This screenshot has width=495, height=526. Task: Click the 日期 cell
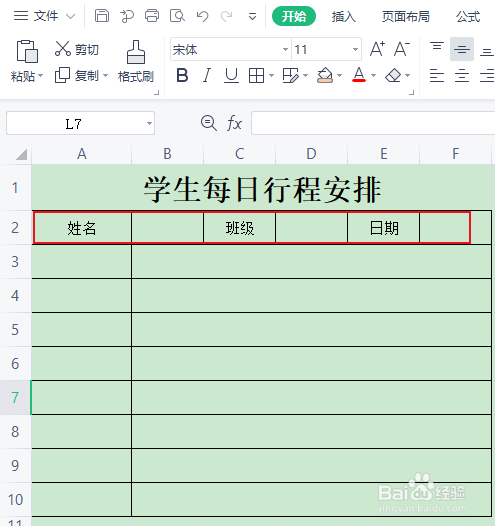click(384, 228)
